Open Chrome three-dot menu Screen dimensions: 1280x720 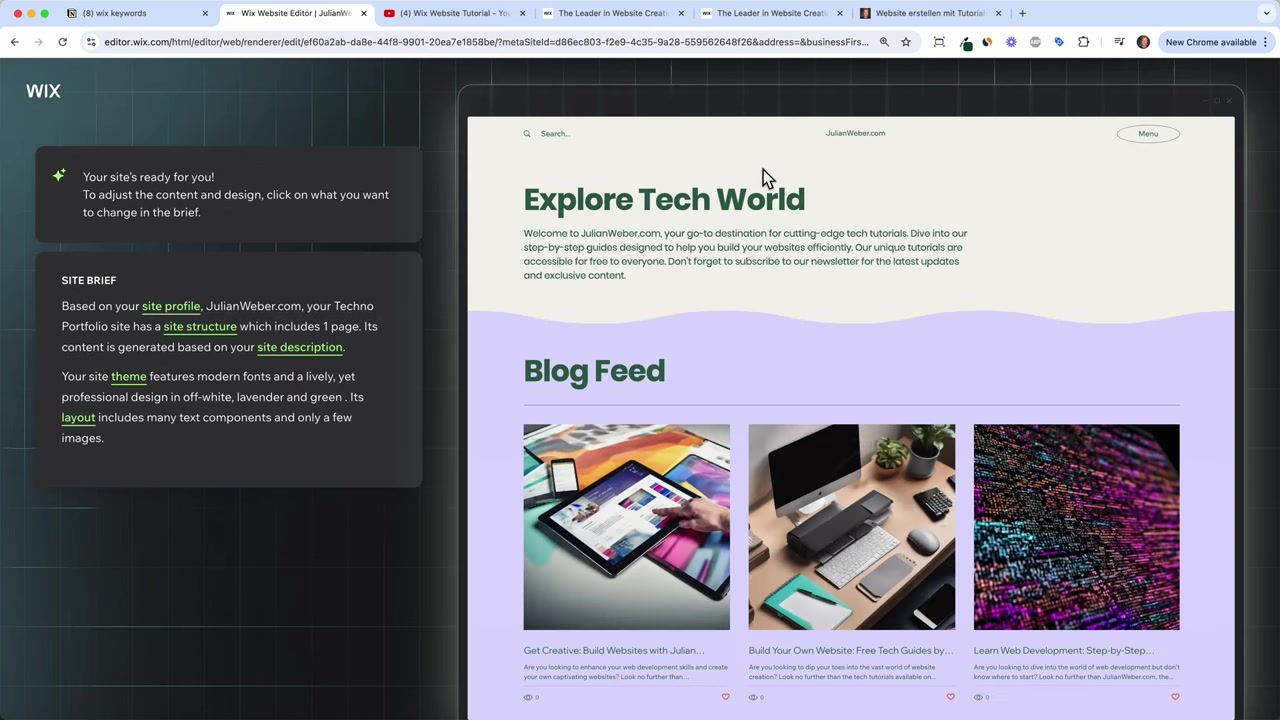[x=1265, y=42]
